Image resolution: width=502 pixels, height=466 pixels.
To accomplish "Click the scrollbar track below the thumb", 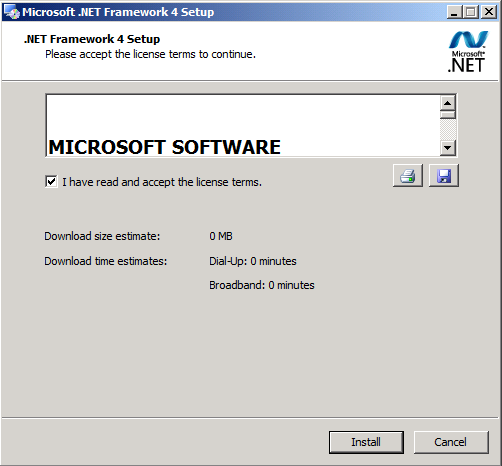I will click(x=448, y=129).
